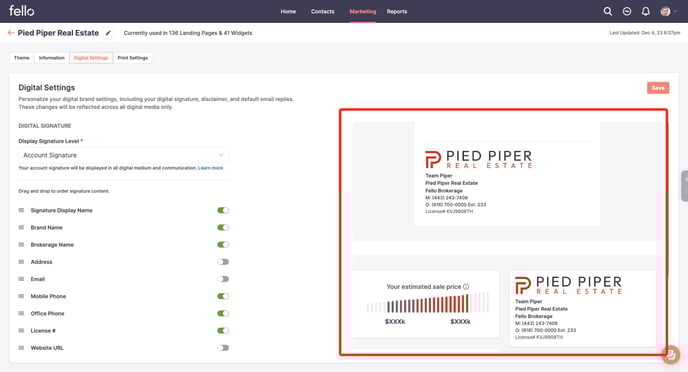Grab drag handle for Signature Display Name
Image resolution: width=688 pixels, height=372 pixels.
coord(21,210)
